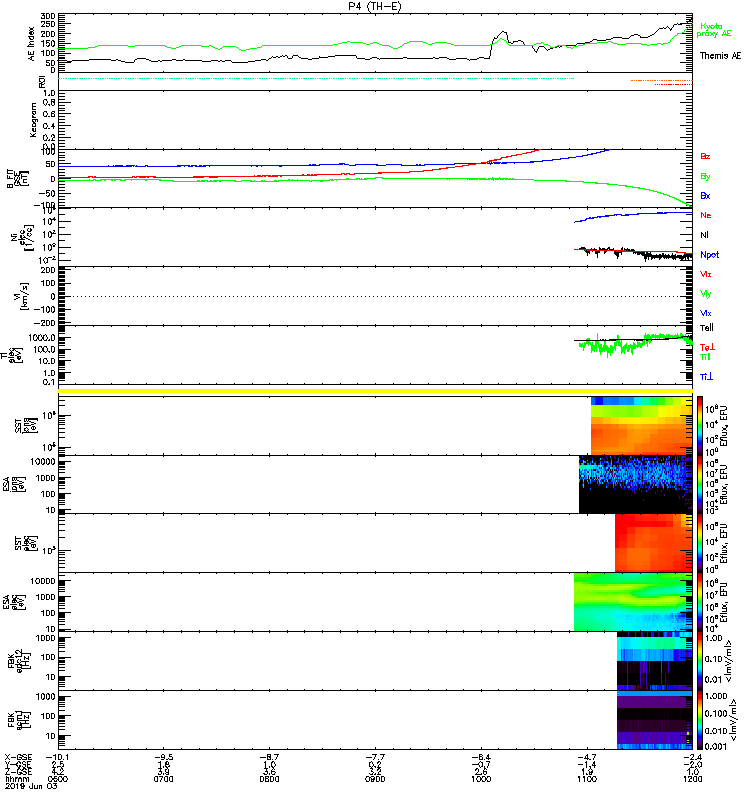Screen dimensions: 750x800
Task: Click the 0900 time tick label
Action: tap(375, 779)
